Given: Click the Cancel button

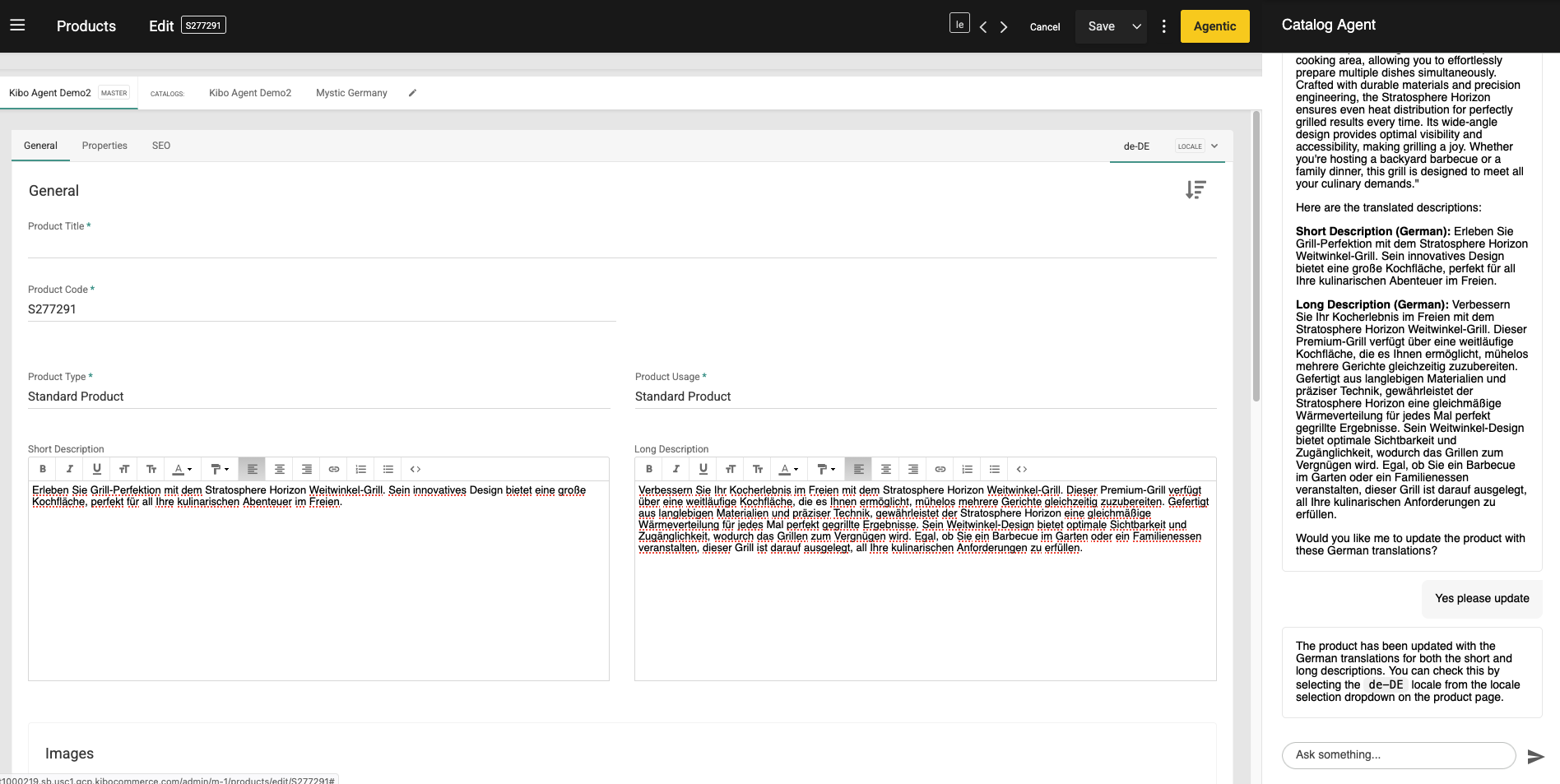Looking at the screenshot, I should 1045,27.
